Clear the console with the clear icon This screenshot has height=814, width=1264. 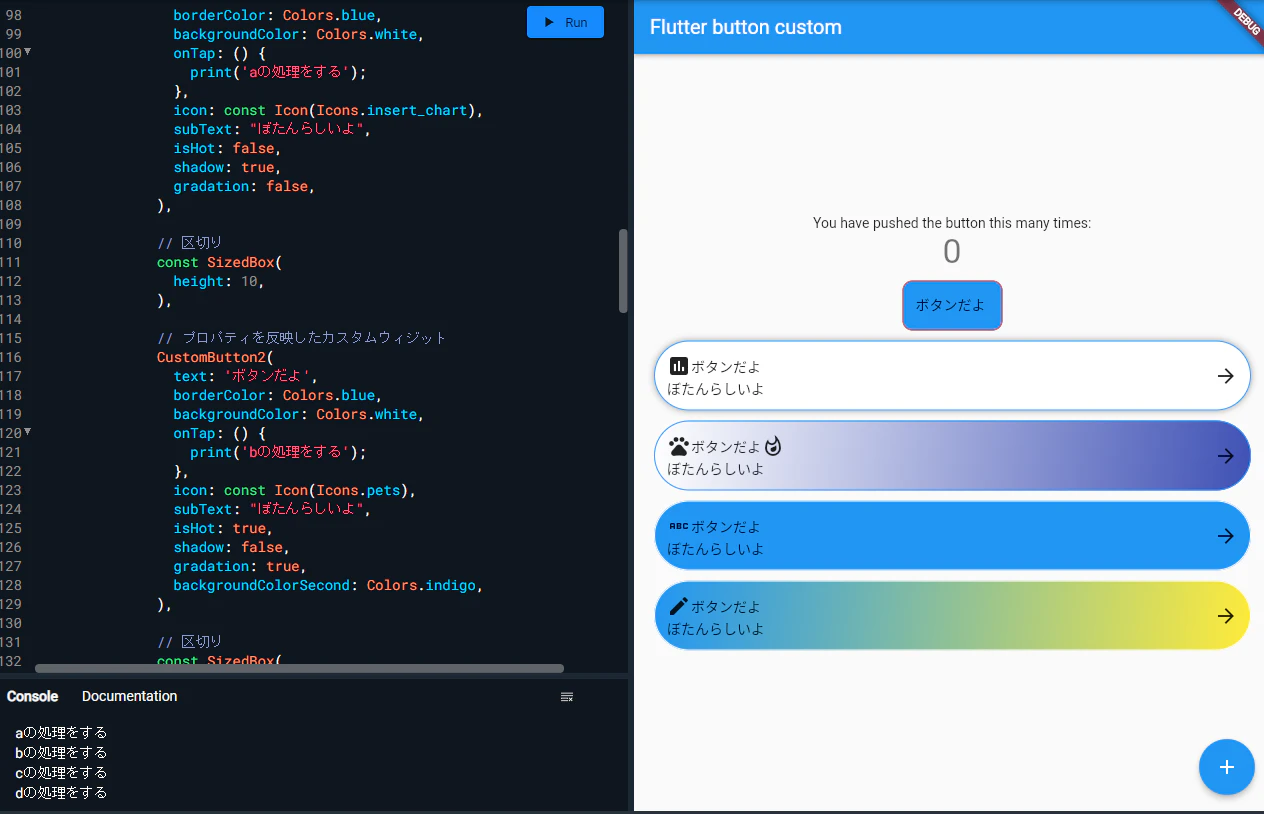567,697
